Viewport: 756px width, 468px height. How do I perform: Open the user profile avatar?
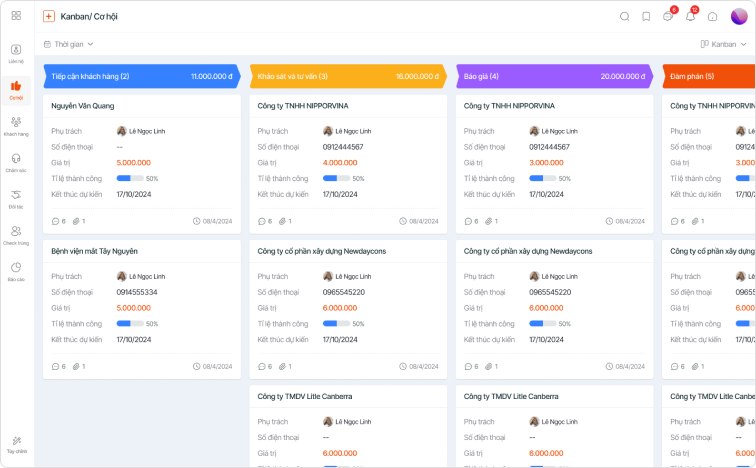739,16
